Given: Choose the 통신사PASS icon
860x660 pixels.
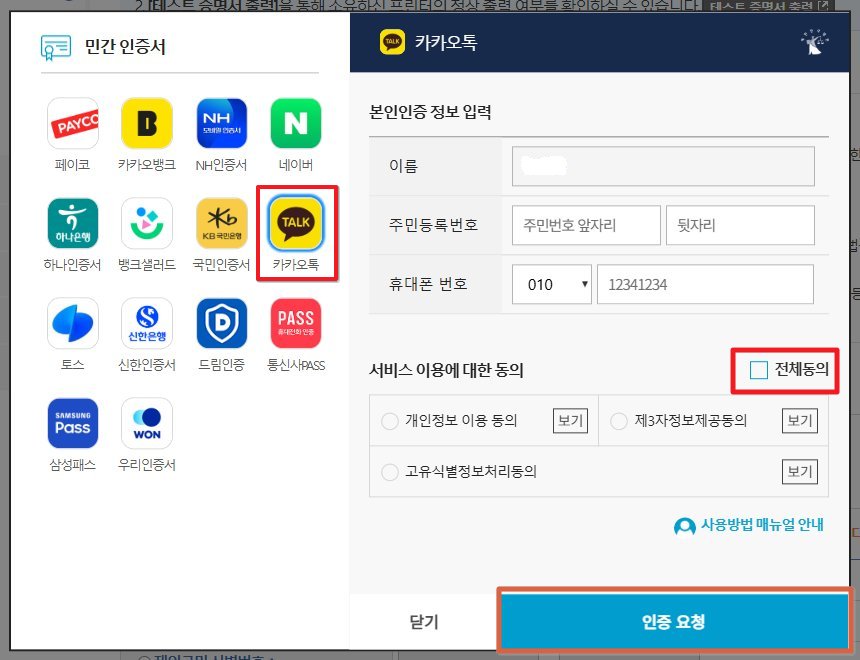Looking at the screenshot, I should (296, 323).
